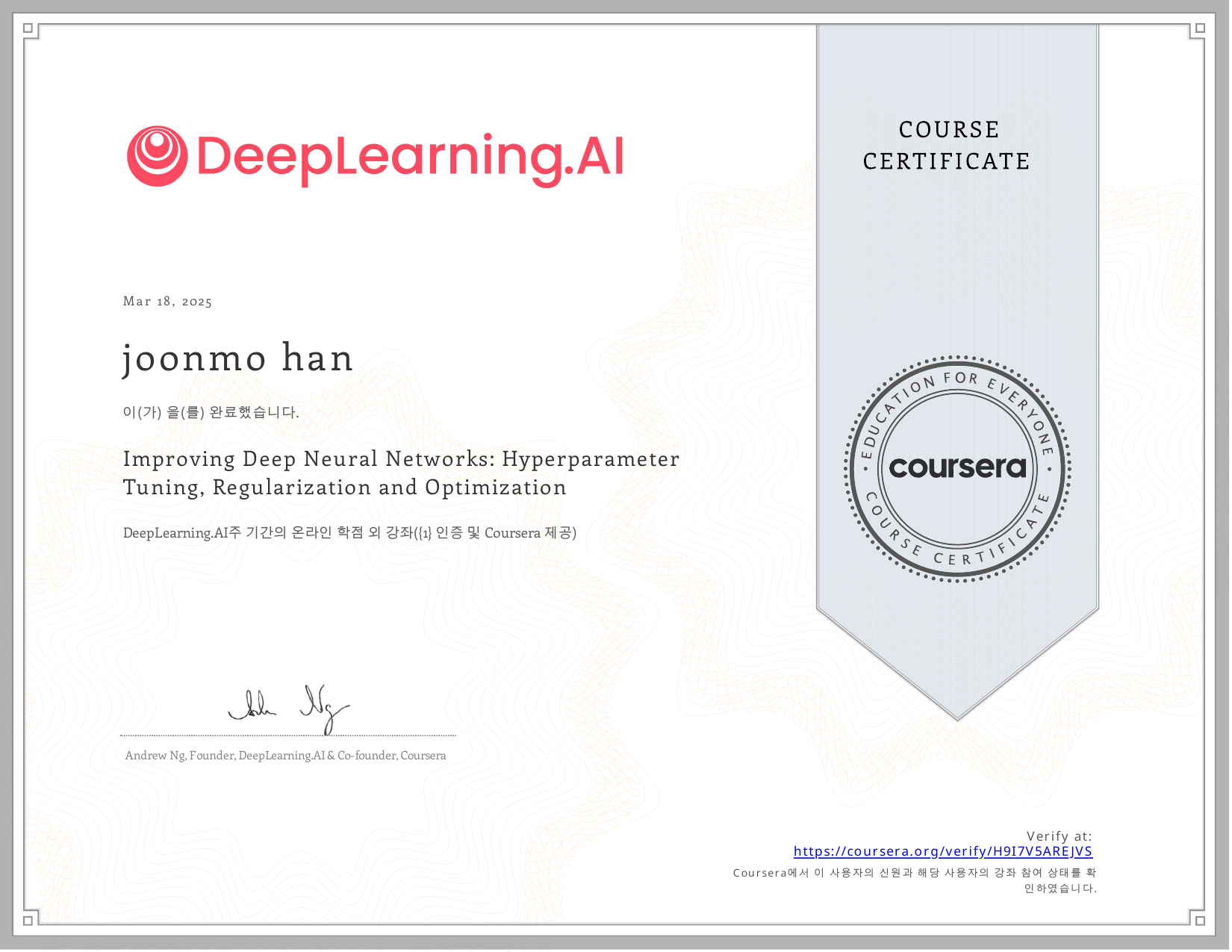1232x952 pixels.
Task: Click the 'Tuning, Regularization and Optimization' line
Action: coord(344,488)
